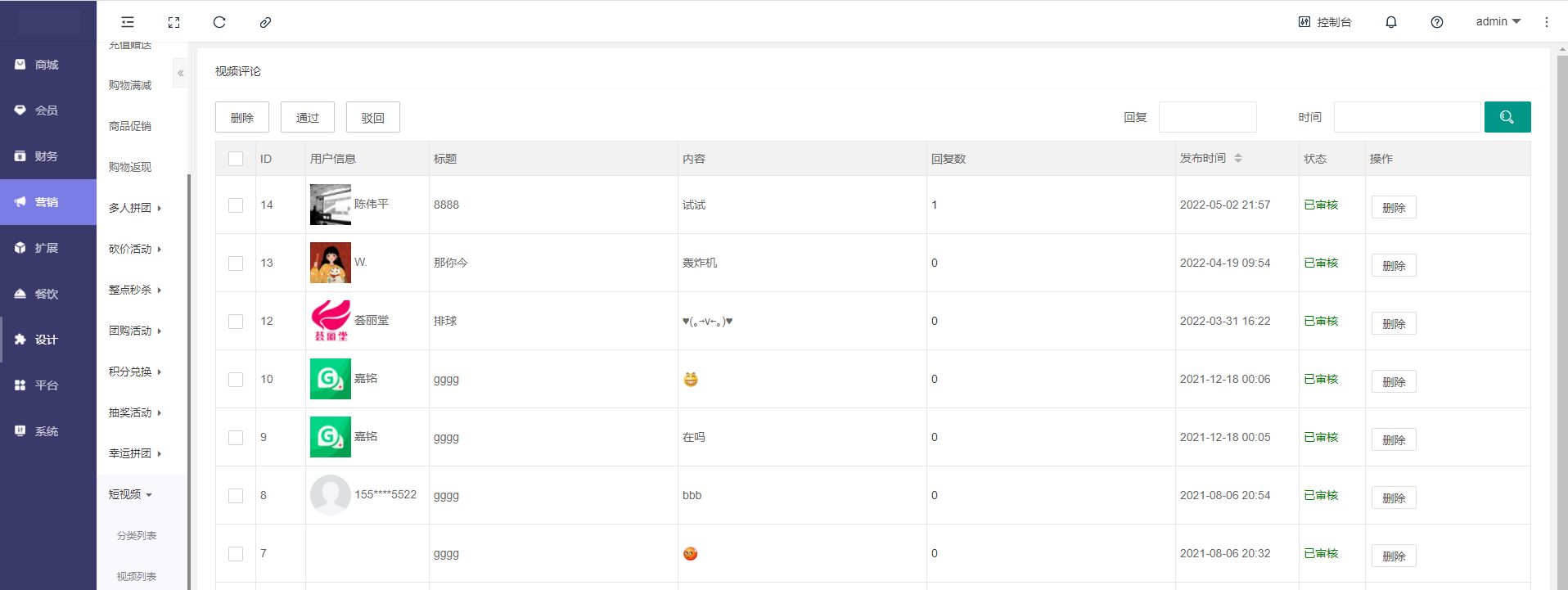Collapse the 短视频 submenu
The image size is (1568, 590).
click(x=131, y=494)
